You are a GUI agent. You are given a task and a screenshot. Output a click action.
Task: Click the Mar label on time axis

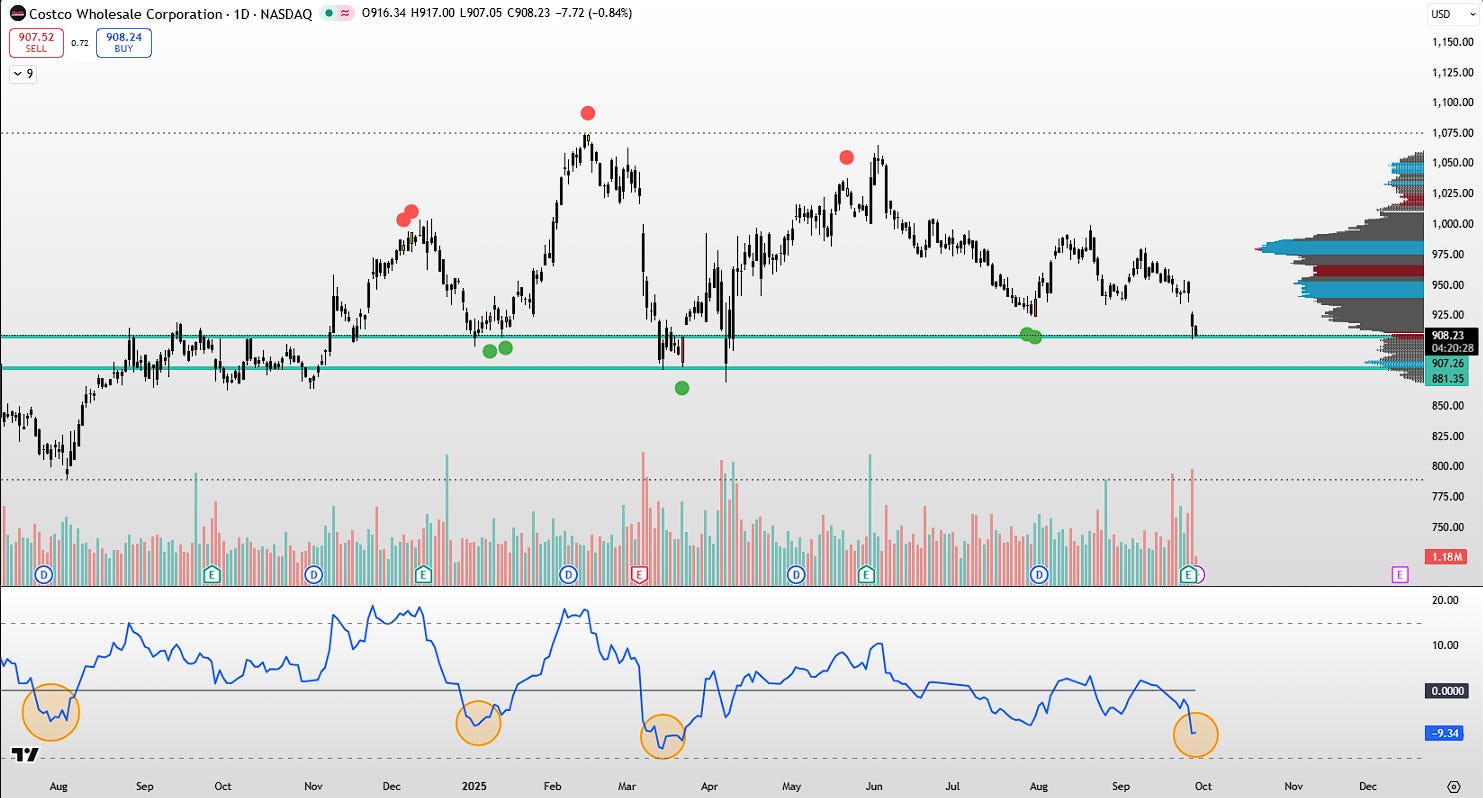tap(627, 786)
